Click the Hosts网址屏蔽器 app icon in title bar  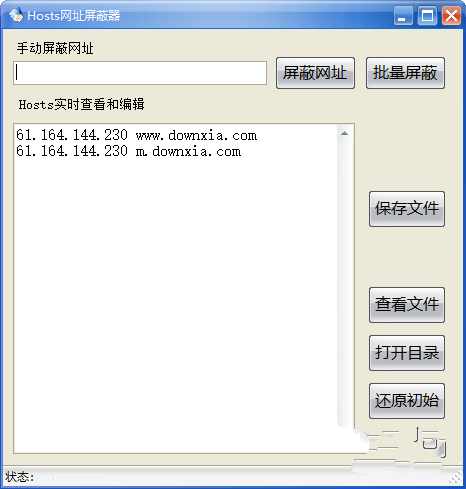16,15
